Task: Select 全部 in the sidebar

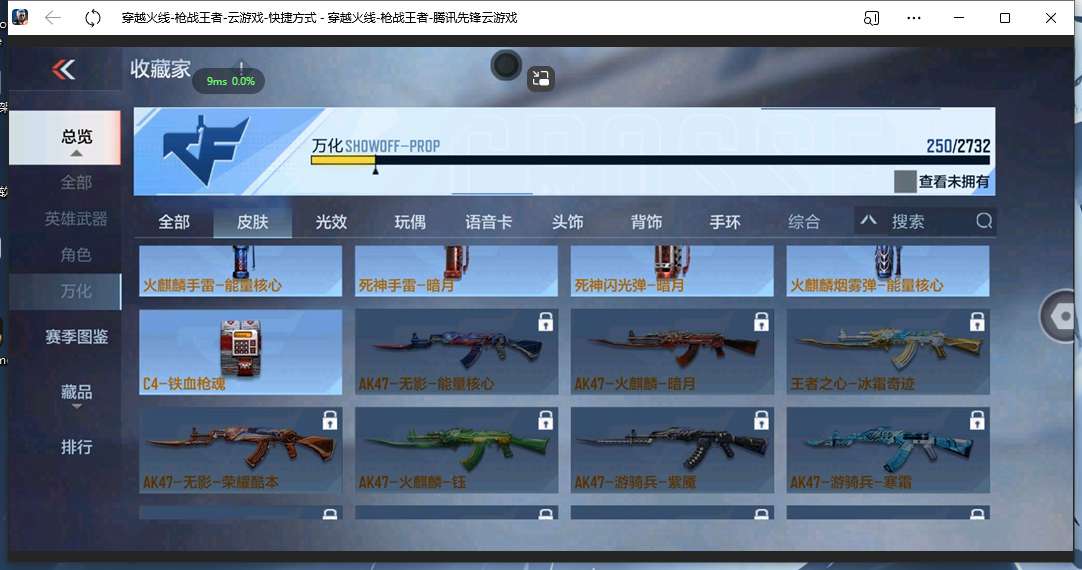Action: click(x=76, y=182)
